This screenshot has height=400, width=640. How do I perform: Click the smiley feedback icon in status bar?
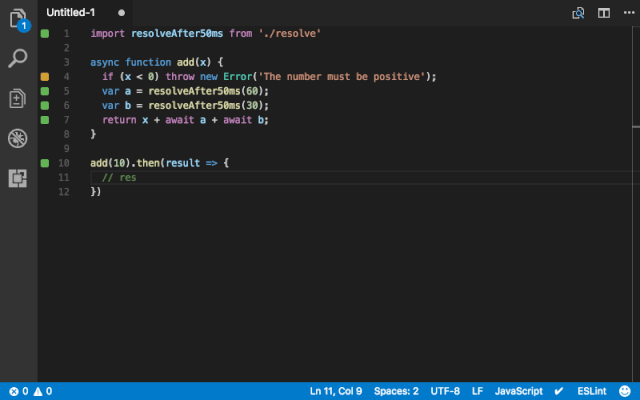624,391
